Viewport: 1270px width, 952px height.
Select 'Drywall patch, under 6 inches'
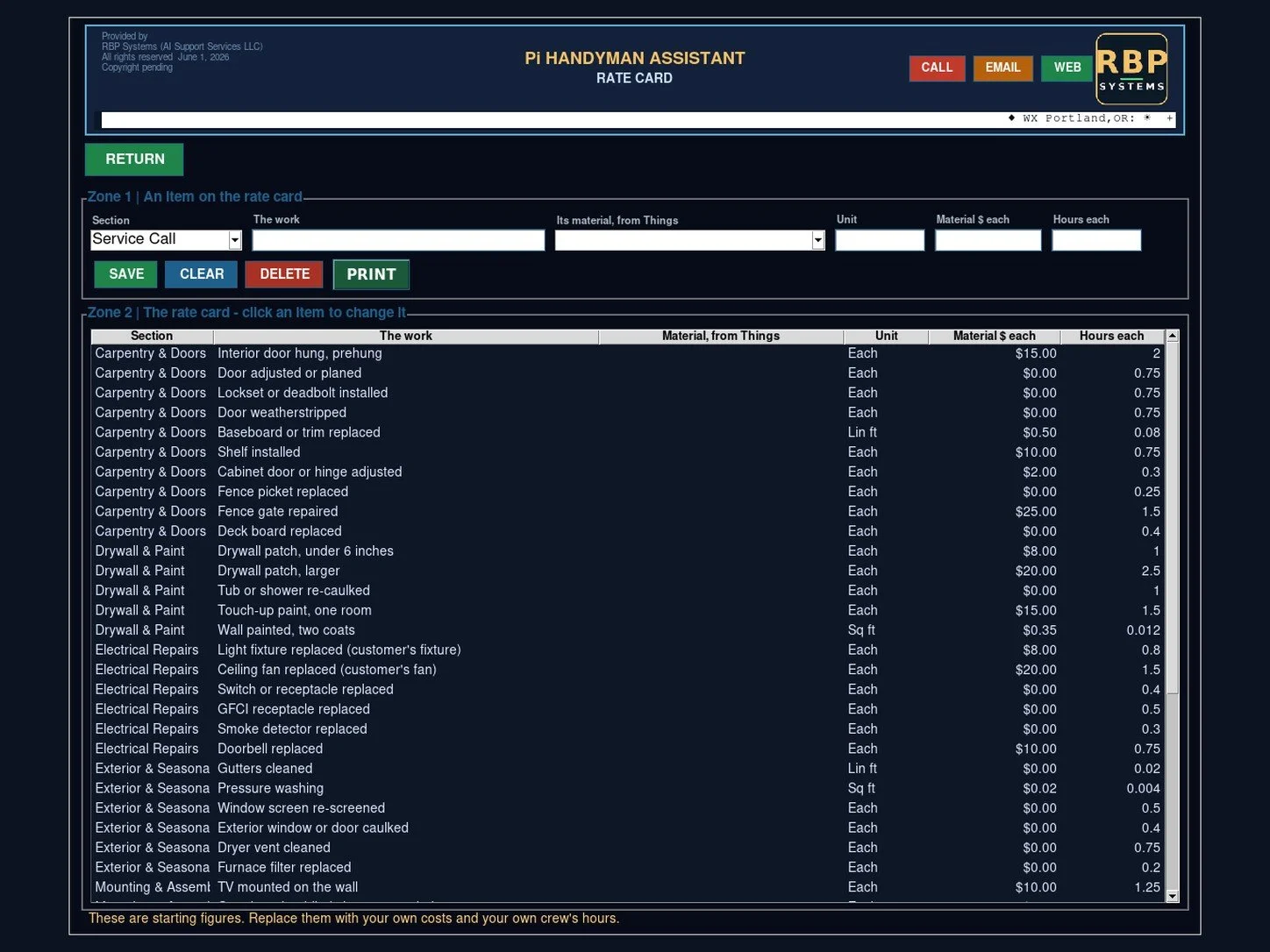(628, 551)
